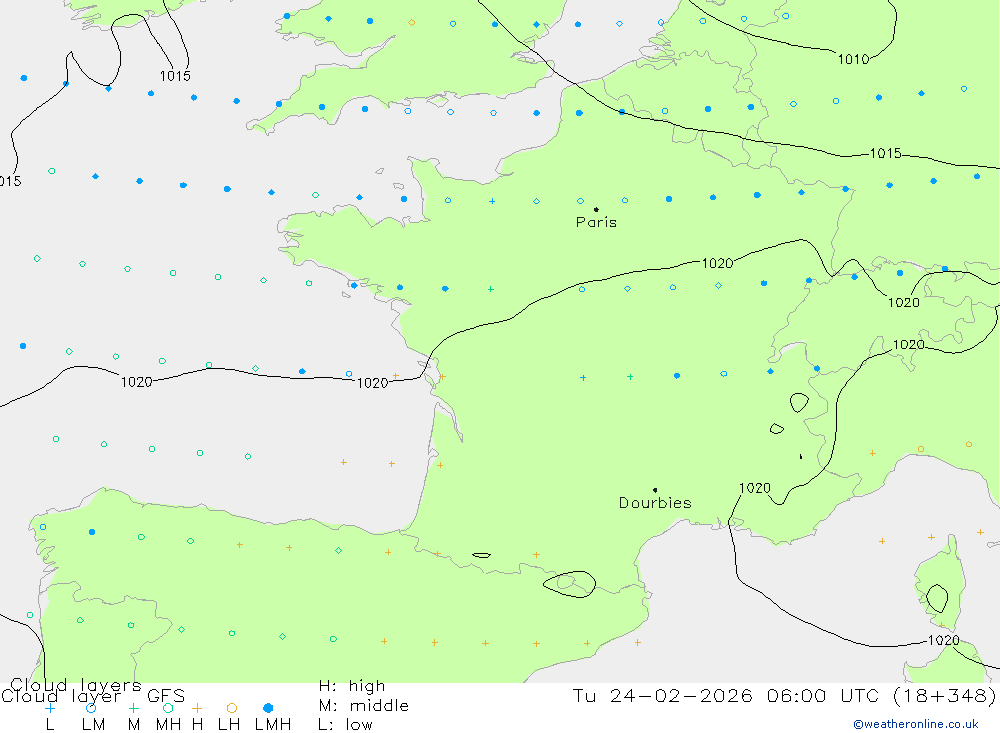Click the black dot marking Dourbies

tap(655, 490)
